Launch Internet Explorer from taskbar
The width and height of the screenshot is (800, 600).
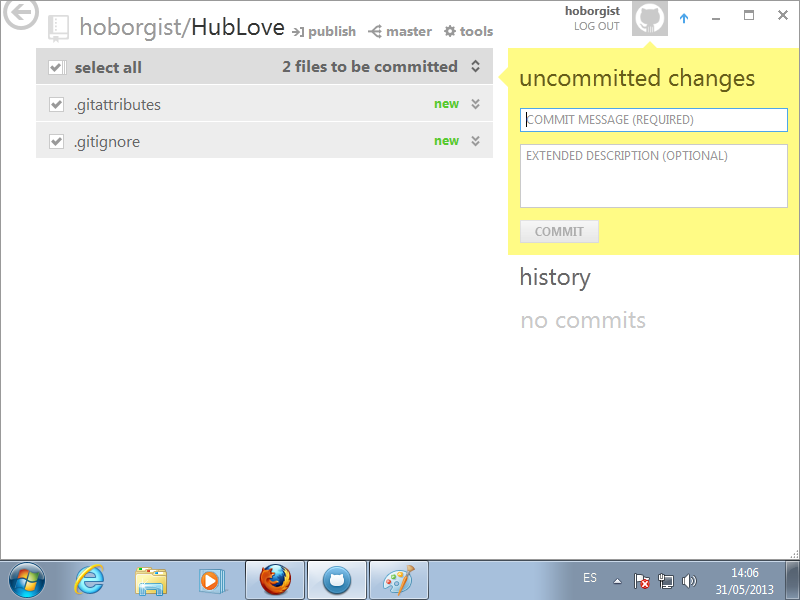[89, 581]
